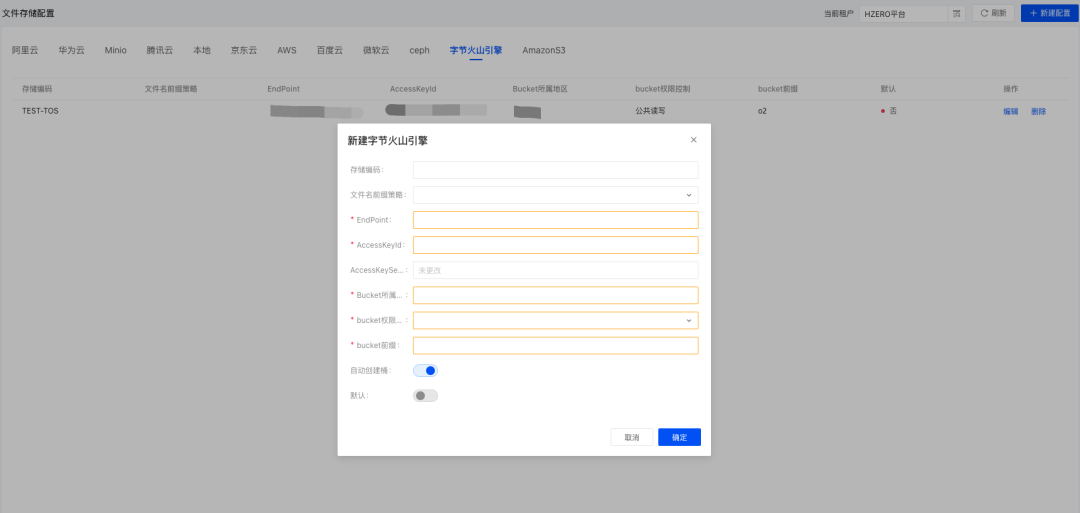Switch to the 腾讯云 tab
Screen dimensions: 1080x513
(x=159, y=50)
